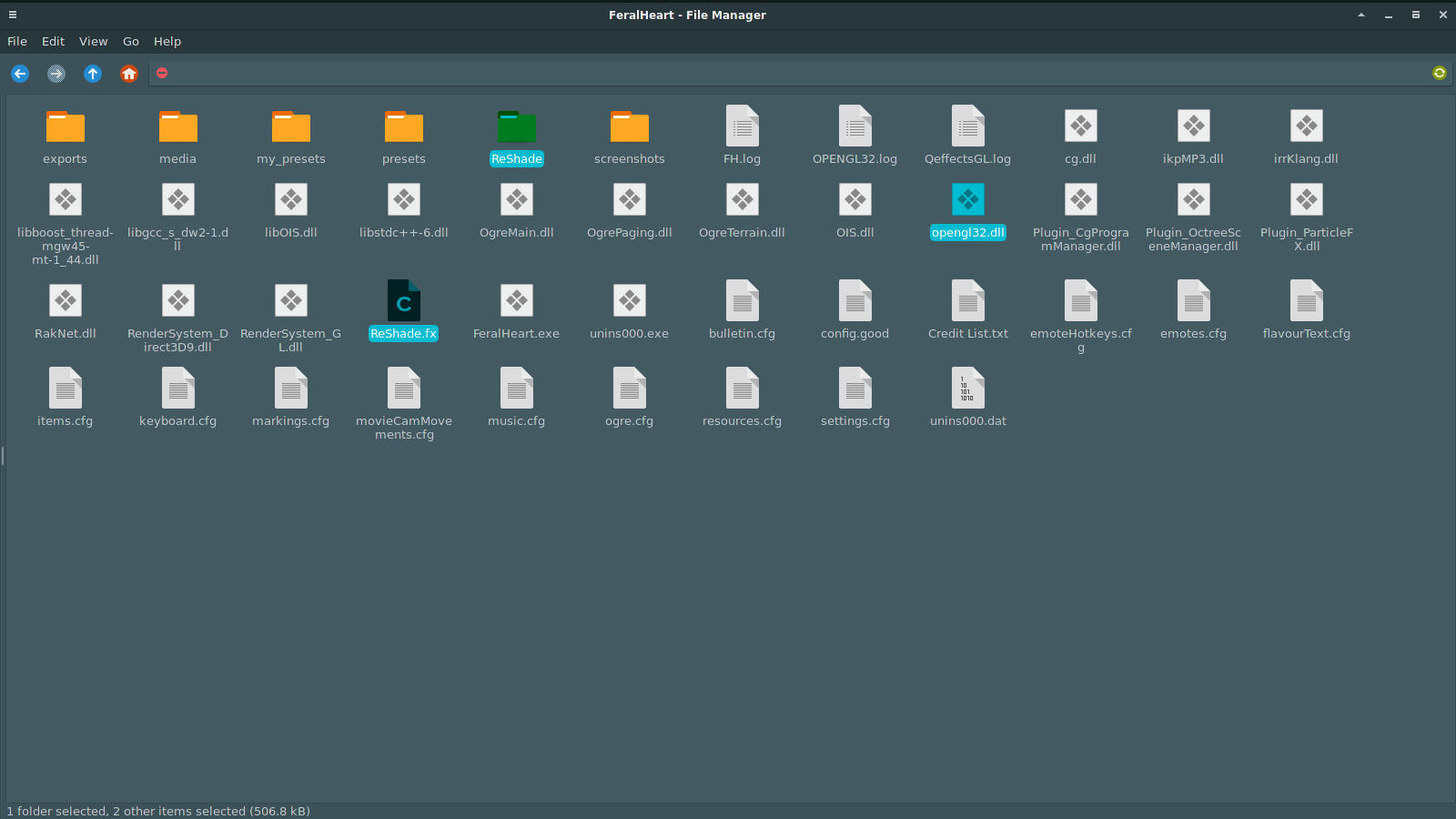This screenshot has height=819, width=1456.
Task: Reload the folder with the green refresh icon
Action: point(1440,73)
